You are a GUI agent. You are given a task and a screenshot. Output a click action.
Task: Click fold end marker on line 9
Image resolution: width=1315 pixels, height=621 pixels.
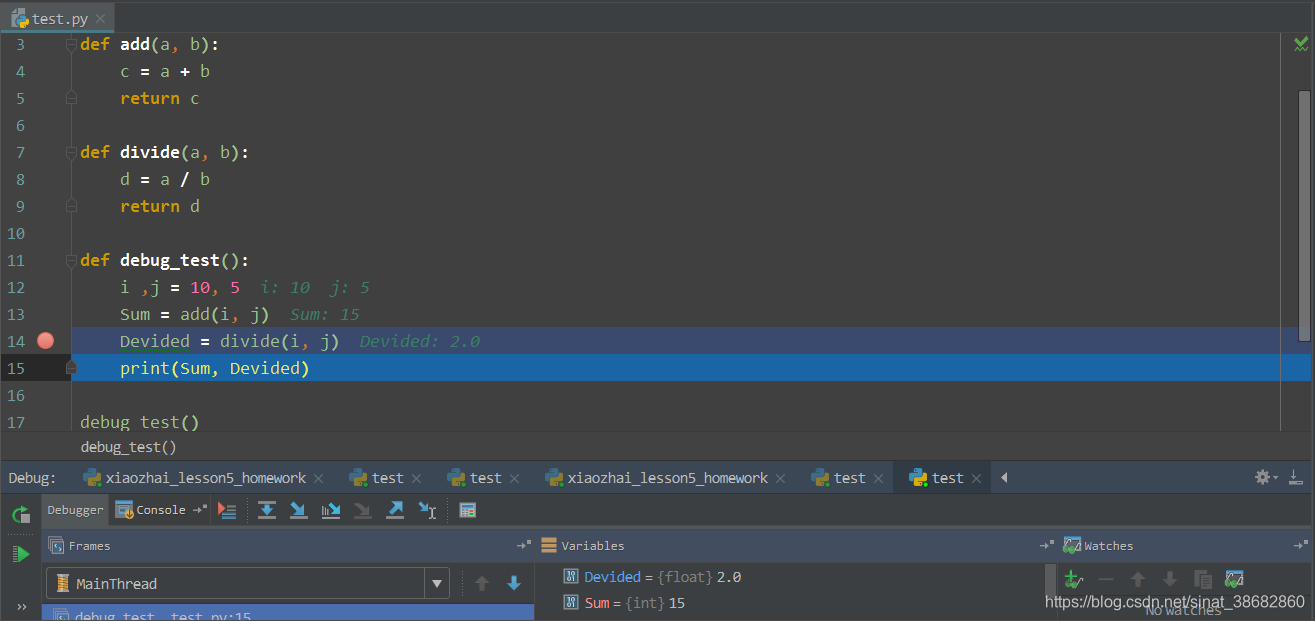70,206
